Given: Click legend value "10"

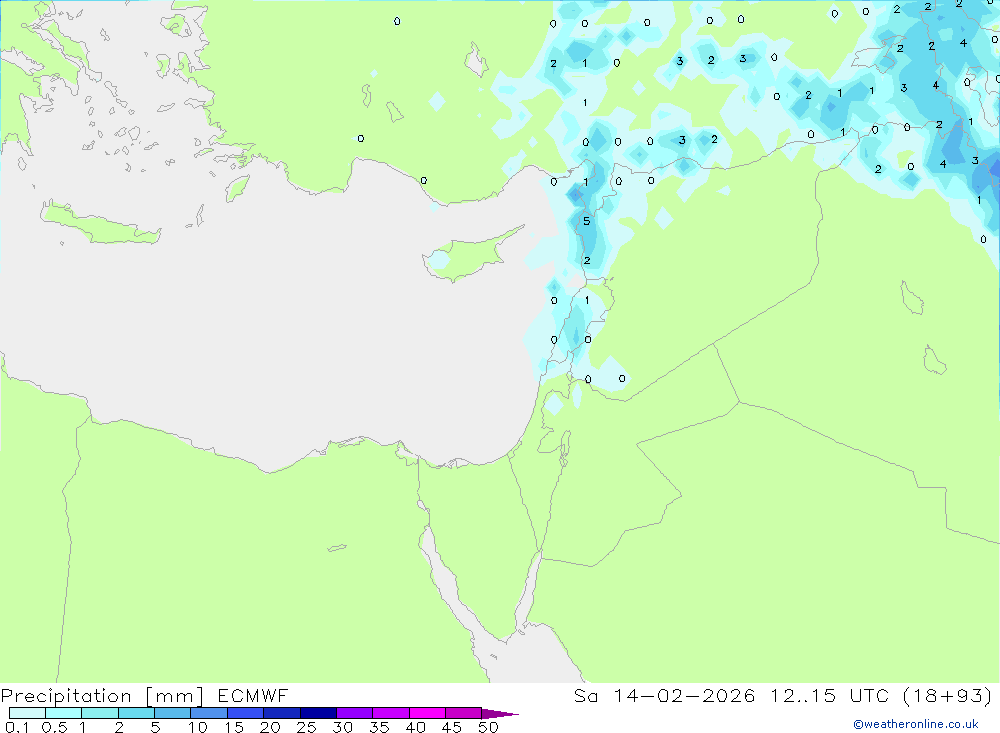Looking at the screenshot, I should coord(197,727).
